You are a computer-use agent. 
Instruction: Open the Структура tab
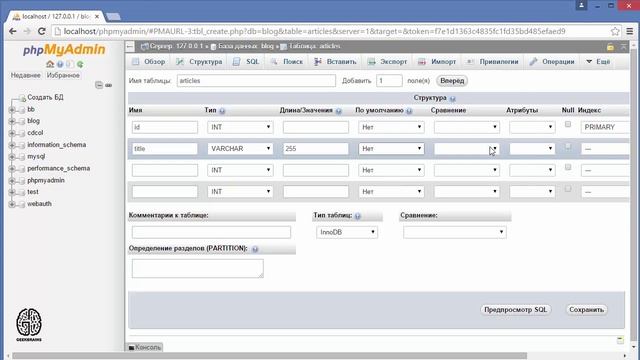pyautogui.click(x=199, y=62)
